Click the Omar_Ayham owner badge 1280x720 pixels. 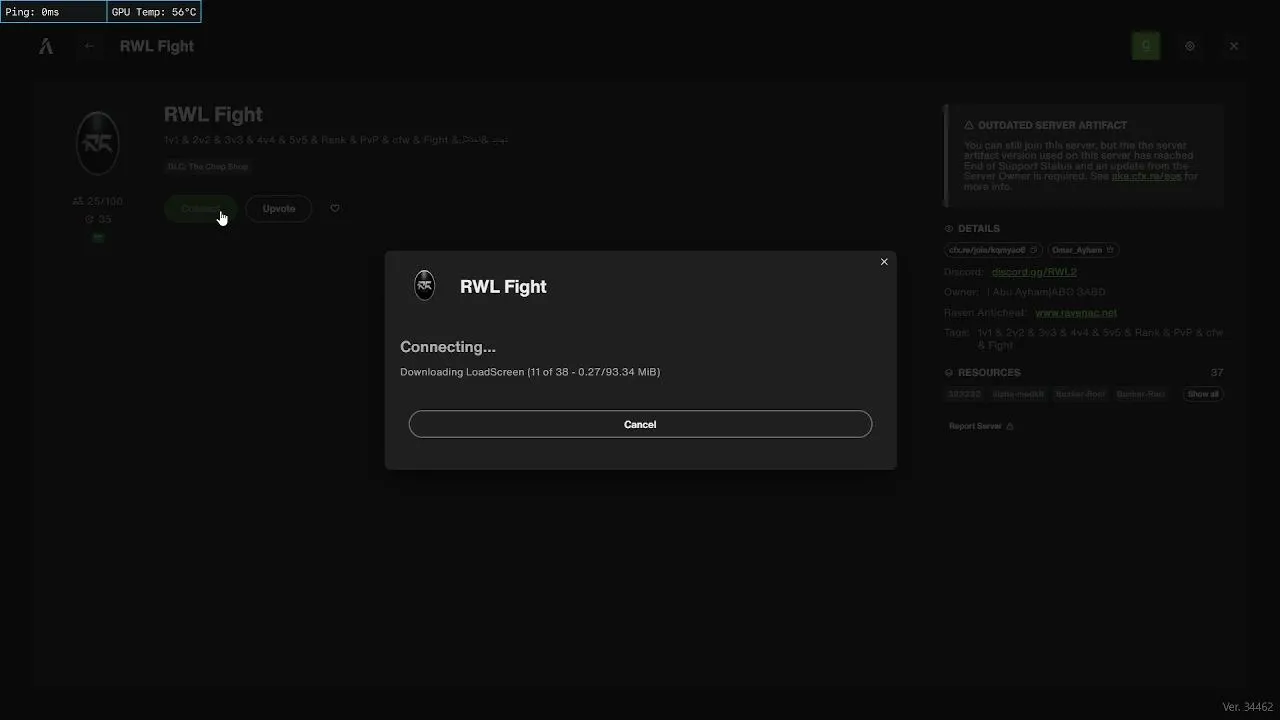point(1083,250)
